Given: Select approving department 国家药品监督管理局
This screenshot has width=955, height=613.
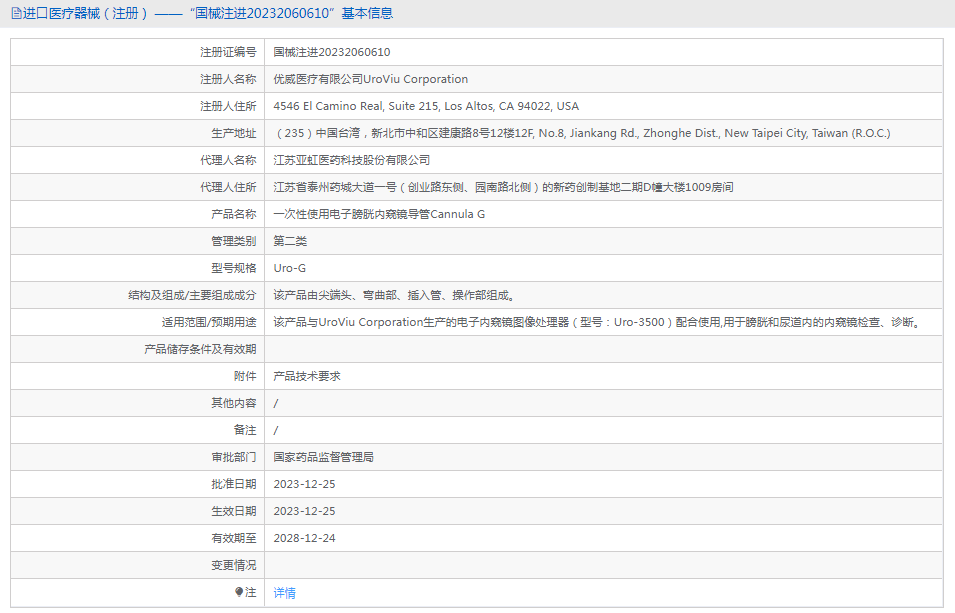Looking at the screenshot, I should tap(323, 457).
